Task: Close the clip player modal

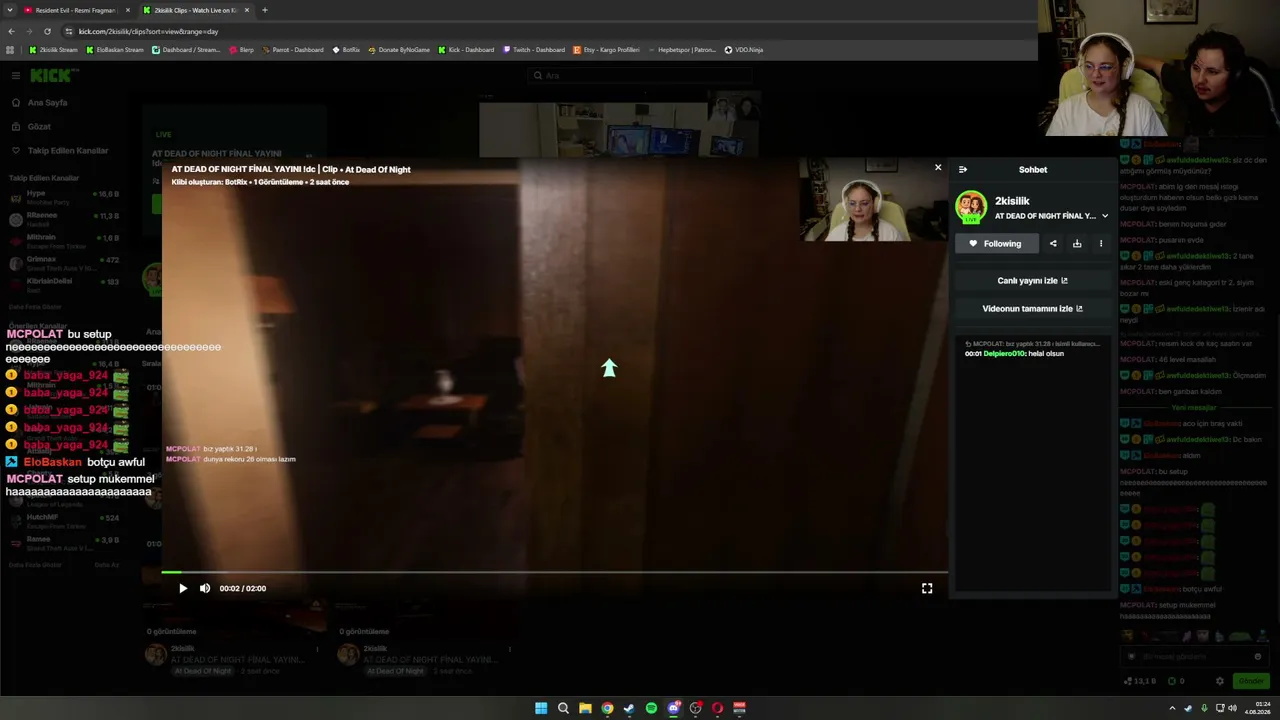Action: tap(938, 168)
